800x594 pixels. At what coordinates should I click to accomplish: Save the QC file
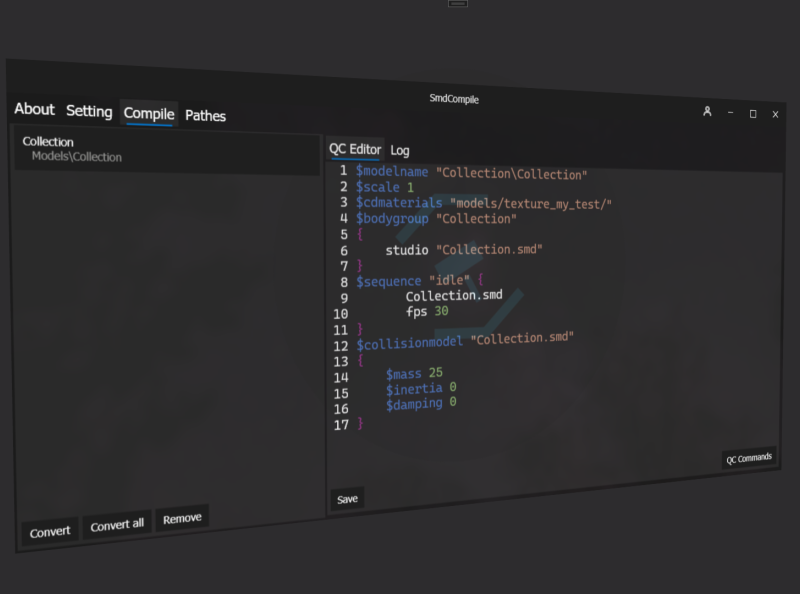click(x=347, y=499)
